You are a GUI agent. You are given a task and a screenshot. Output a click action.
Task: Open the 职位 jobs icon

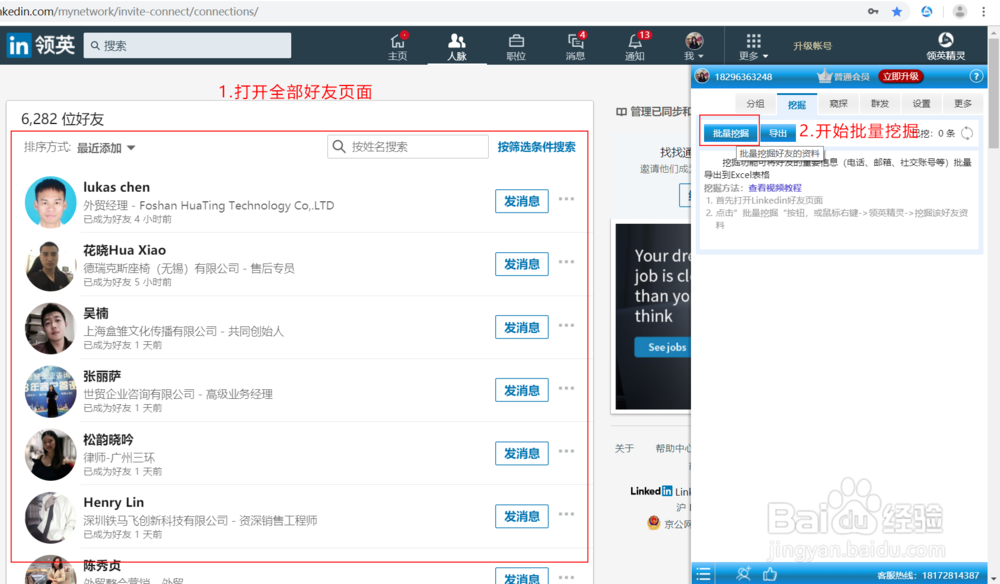pos(516,47)
